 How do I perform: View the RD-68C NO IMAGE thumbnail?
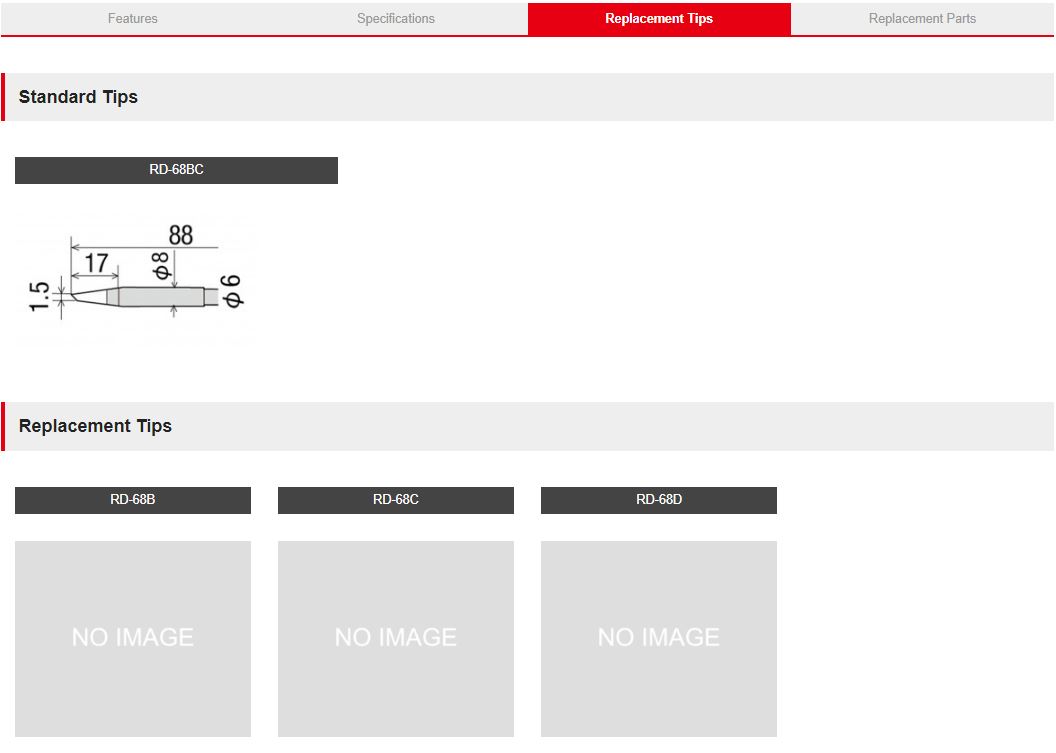click(x=395, y=638)
